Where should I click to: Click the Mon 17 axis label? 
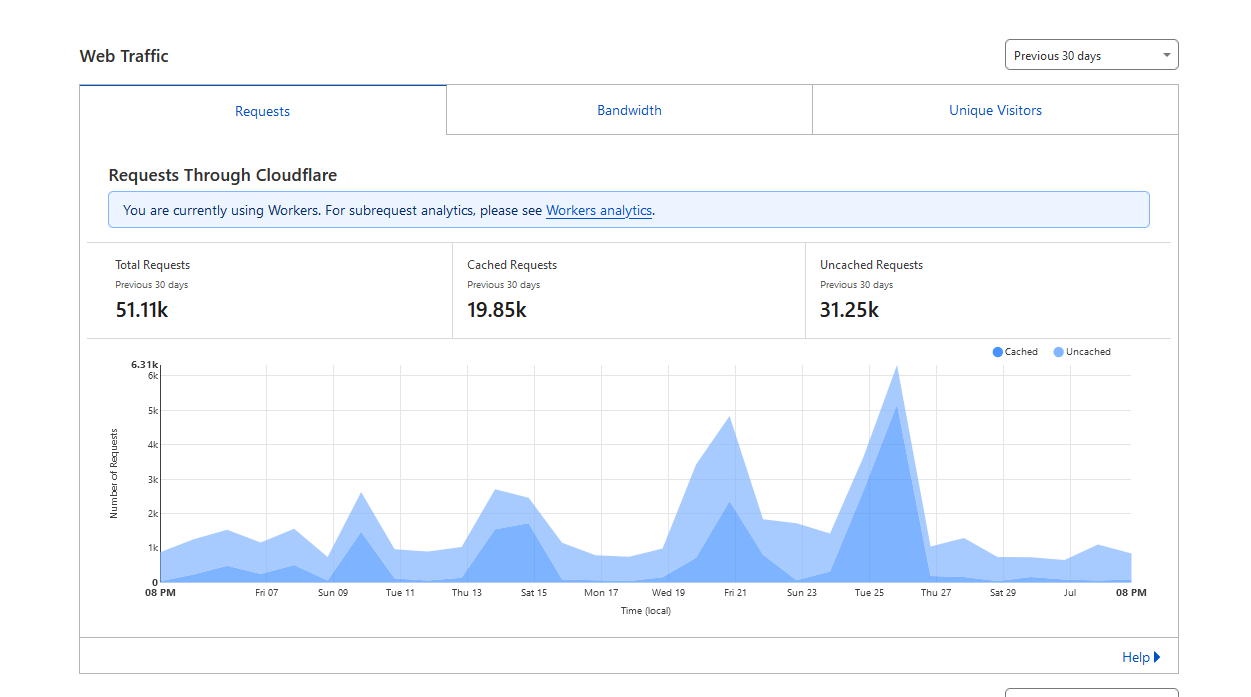[x=601, y=592]
